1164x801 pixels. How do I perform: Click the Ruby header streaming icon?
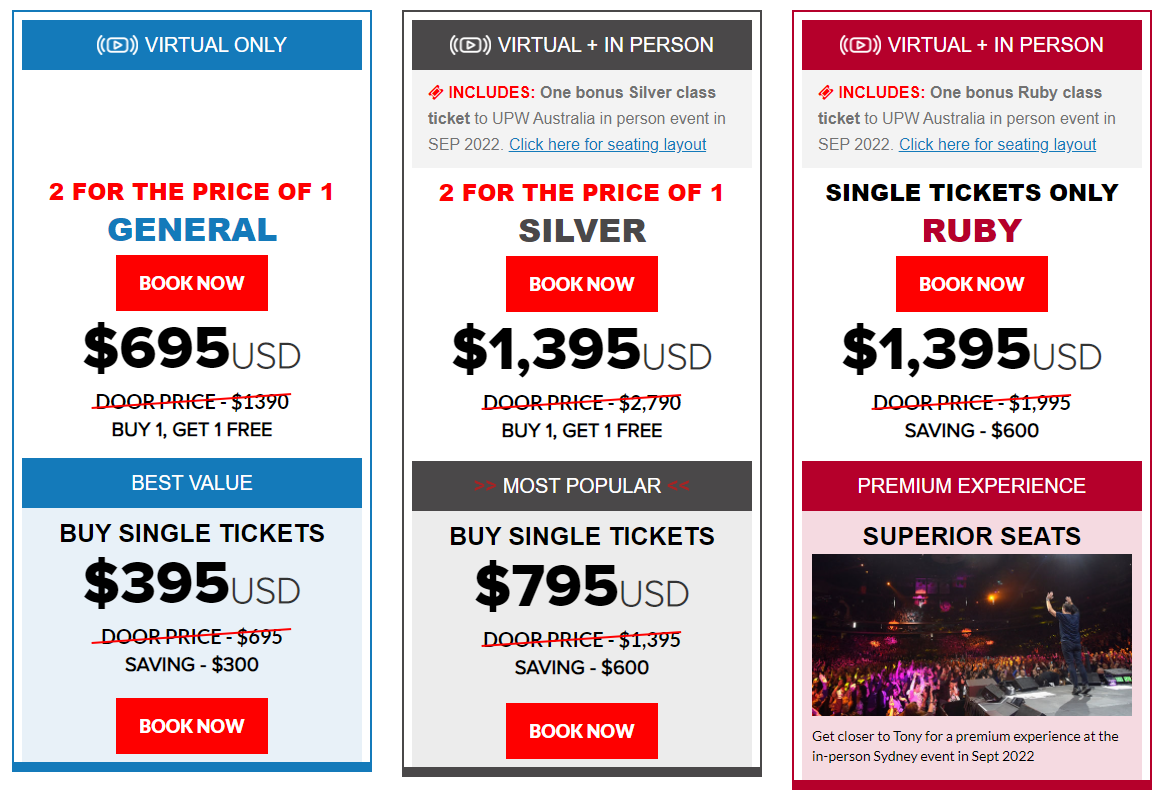860,45
